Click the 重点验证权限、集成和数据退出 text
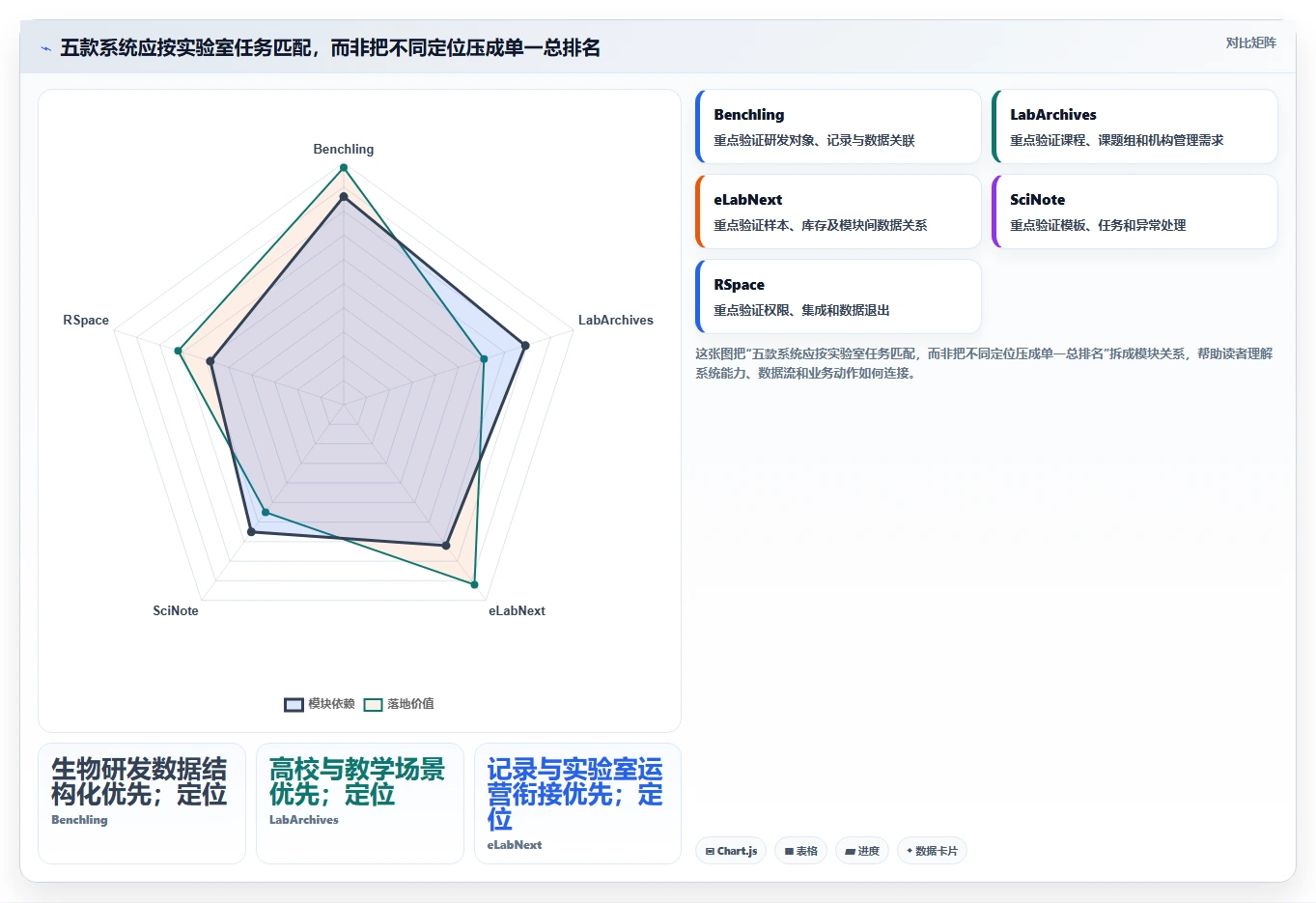Viewport: 1316px width, 903px height. [801, 310]
